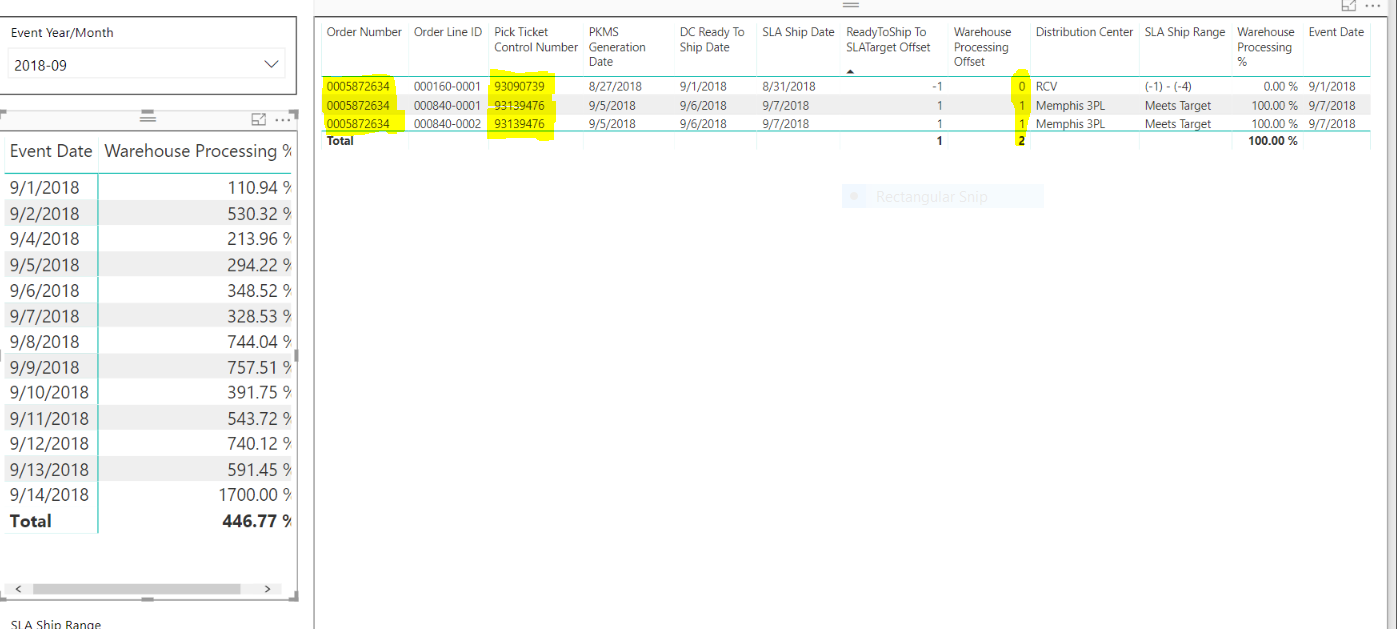This screenshot has width=1397, height=629.
Task: Select the 9/9/2018 row
Action: point(150,367)
